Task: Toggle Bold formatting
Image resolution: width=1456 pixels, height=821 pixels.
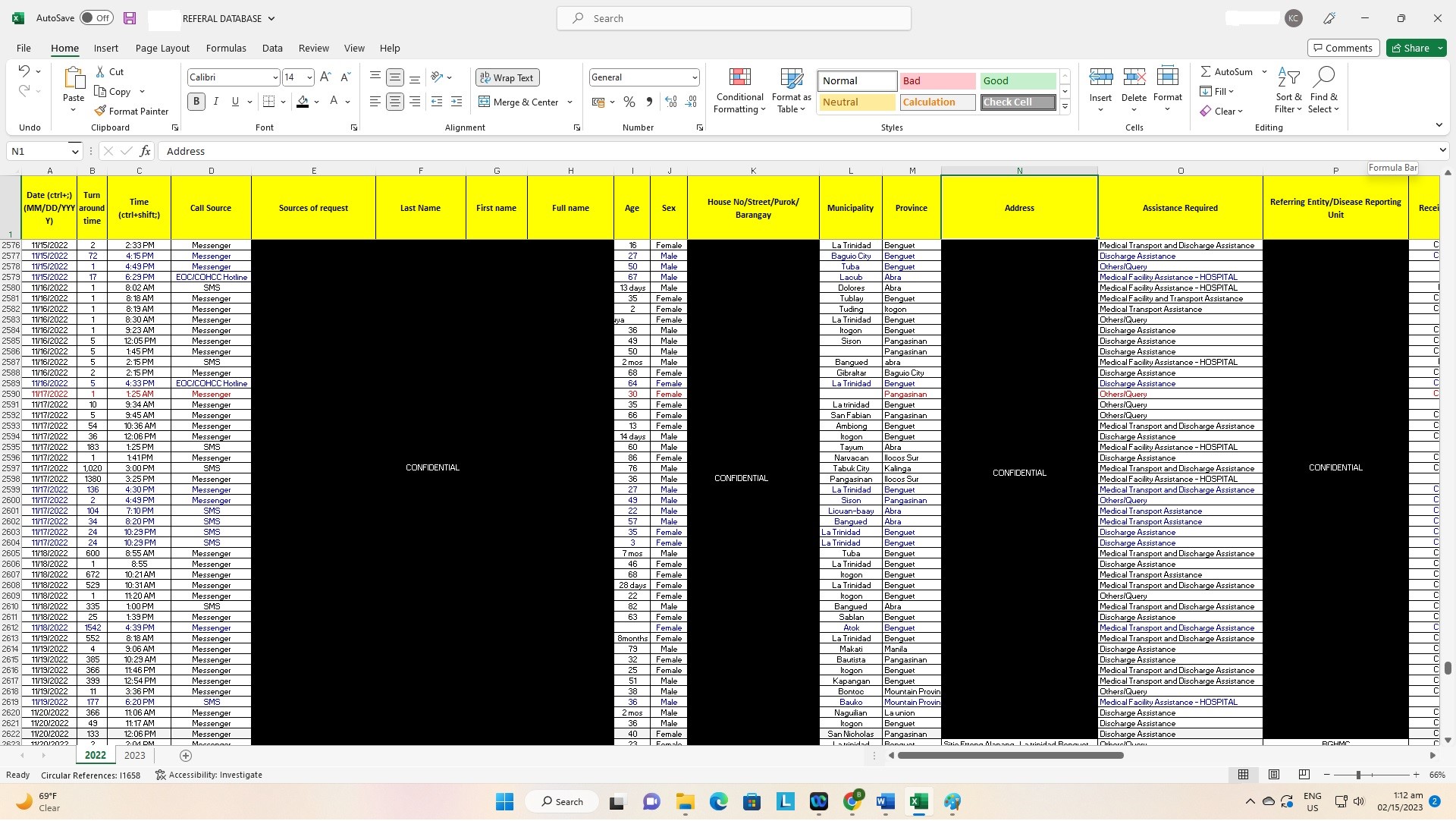Action: pyautogui.click(x=196, y=102)
